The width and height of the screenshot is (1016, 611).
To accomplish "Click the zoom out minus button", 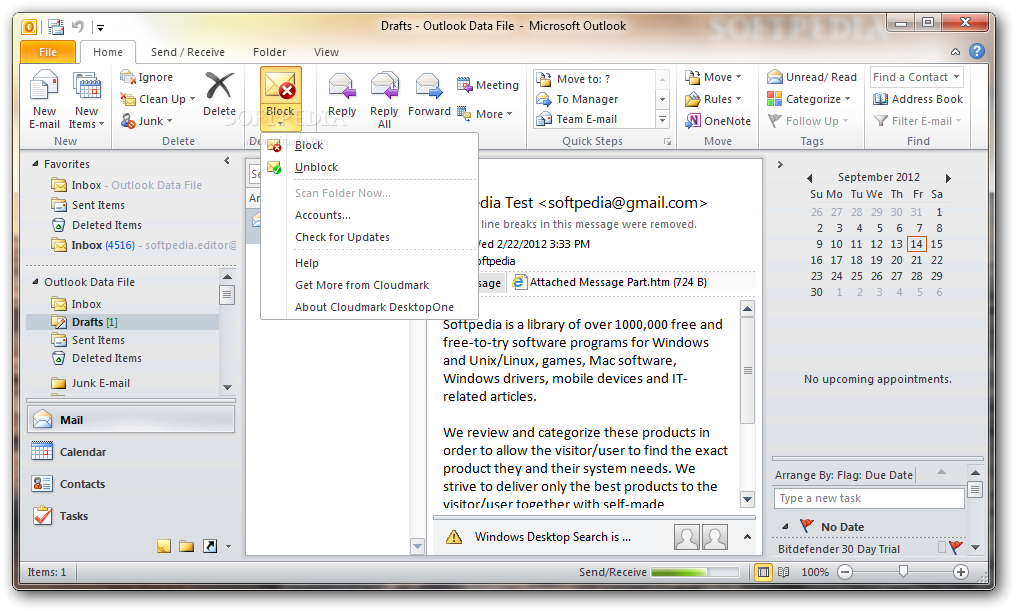I will [x=844, y=572].
